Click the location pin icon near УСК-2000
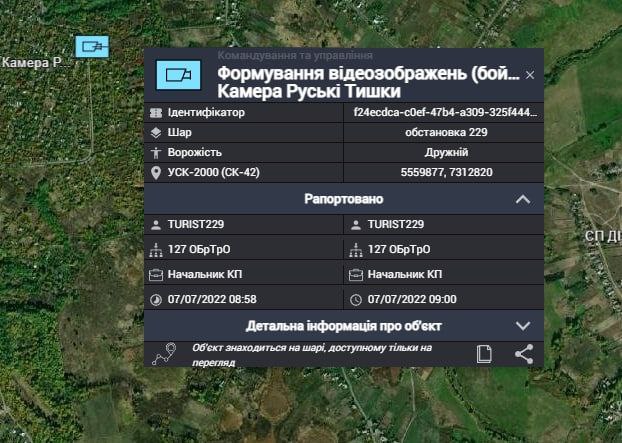This screenshot has height=443, width=622. point(156,173)
